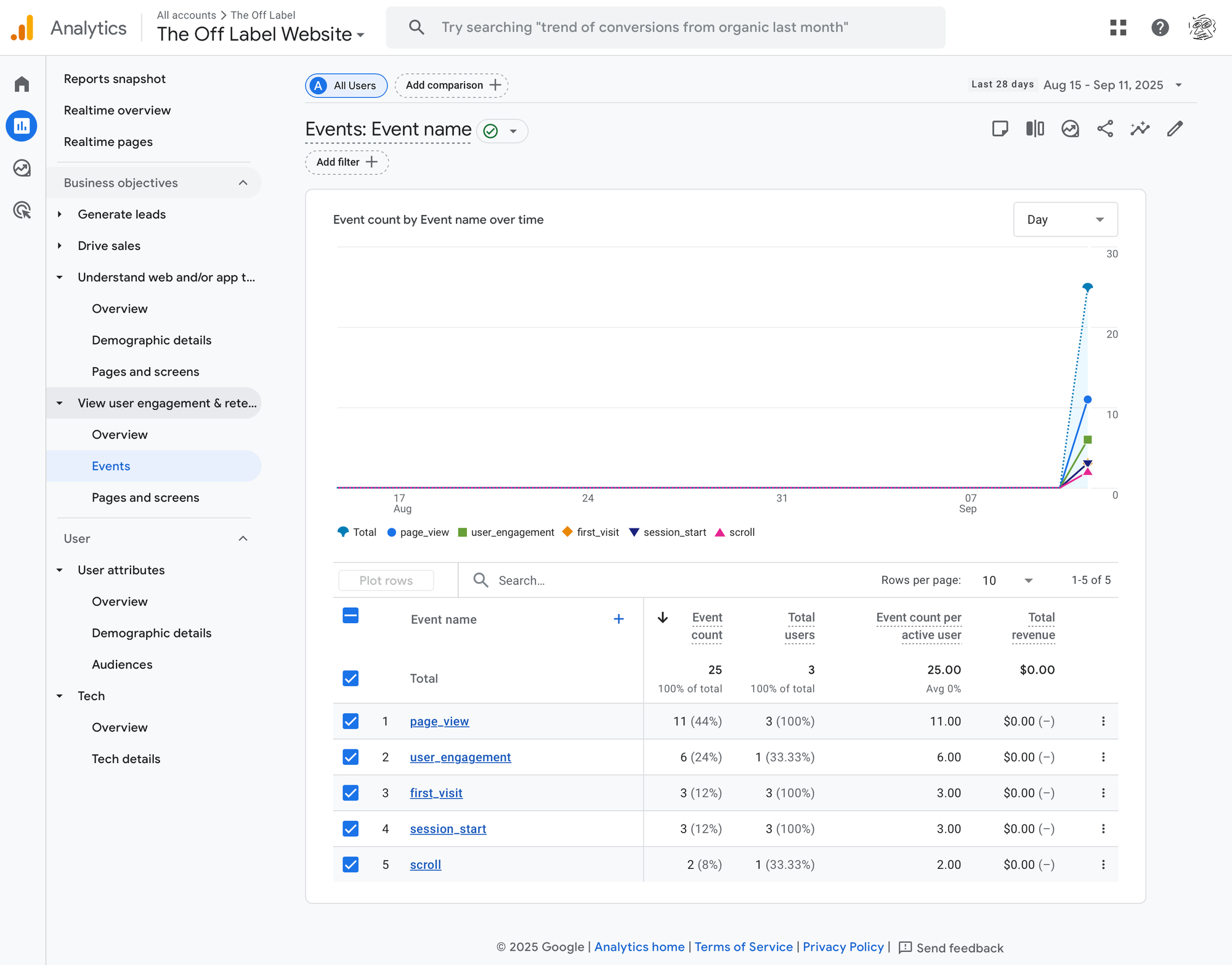Uncheck the scroll row checkbox
This screenshot has width=1232, height=965.
pos(351,865)
